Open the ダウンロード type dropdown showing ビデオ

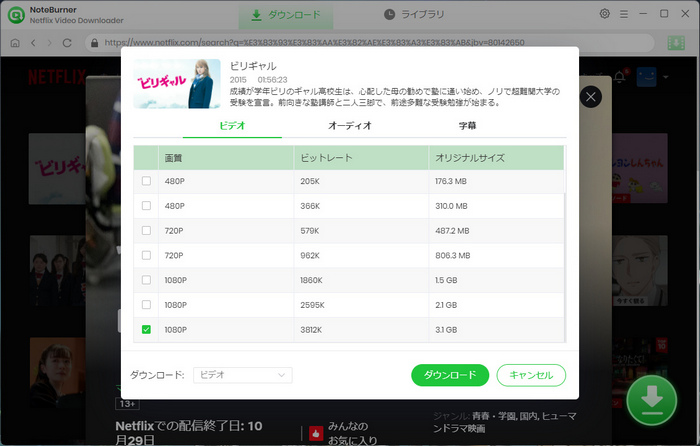[243, 375]
